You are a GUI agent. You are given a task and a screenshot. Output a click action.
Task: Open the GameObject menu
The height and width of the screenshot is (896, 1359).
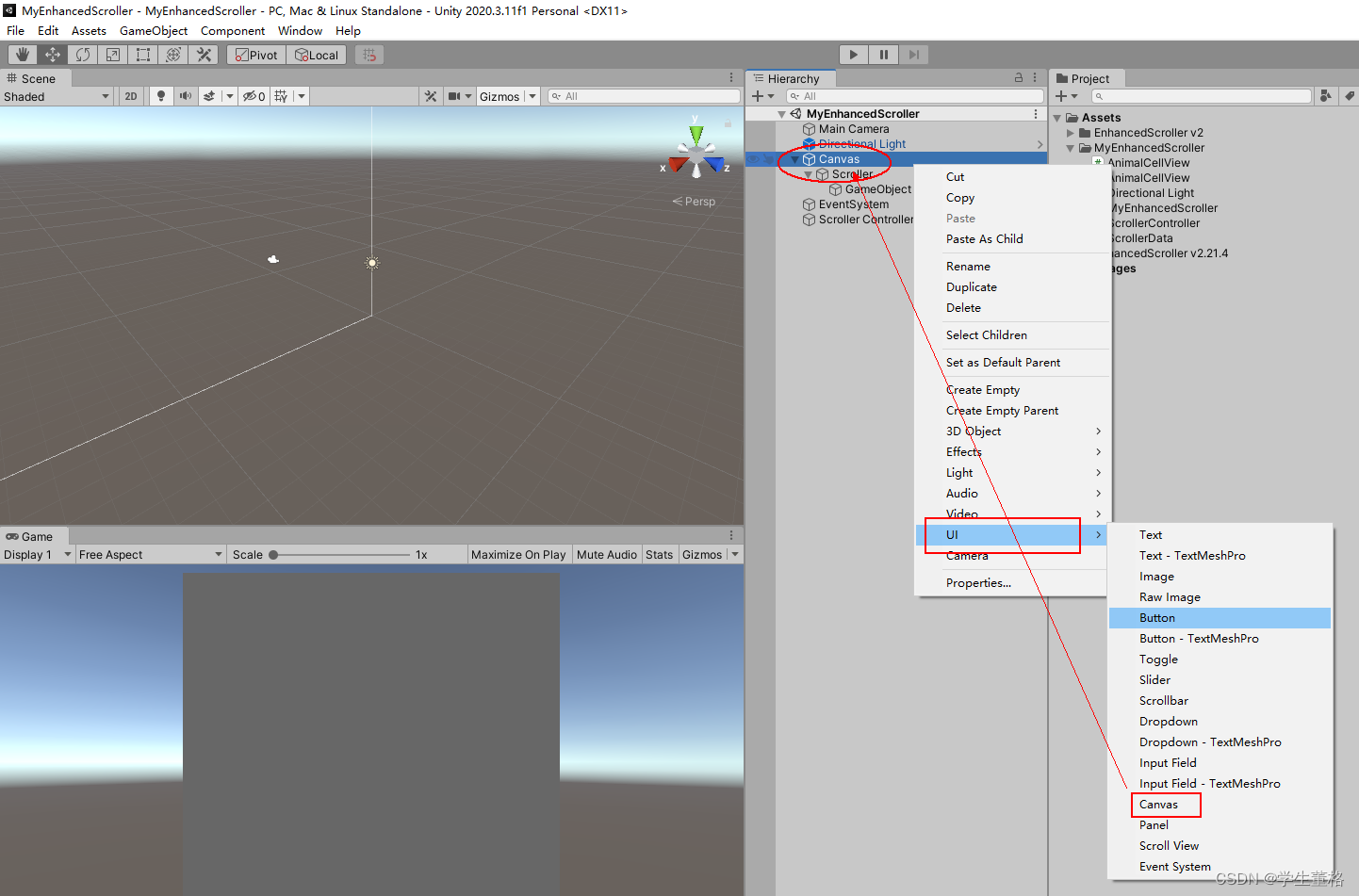coord(154,30)
